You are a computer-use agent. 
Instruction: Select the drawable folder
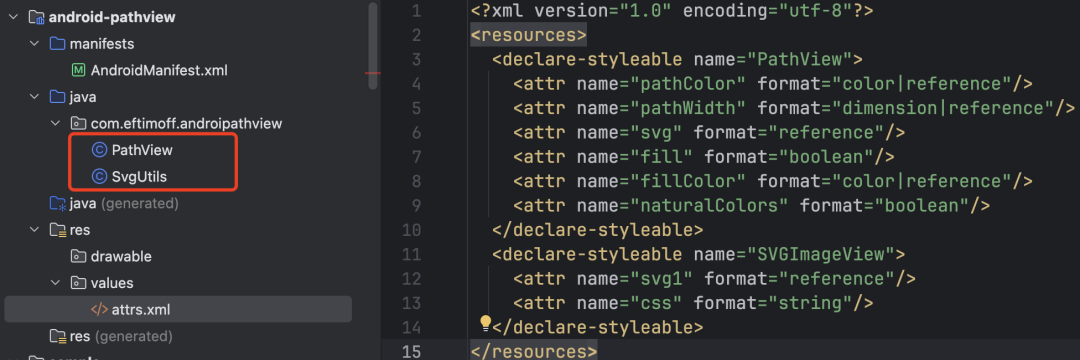click(121, 257)
